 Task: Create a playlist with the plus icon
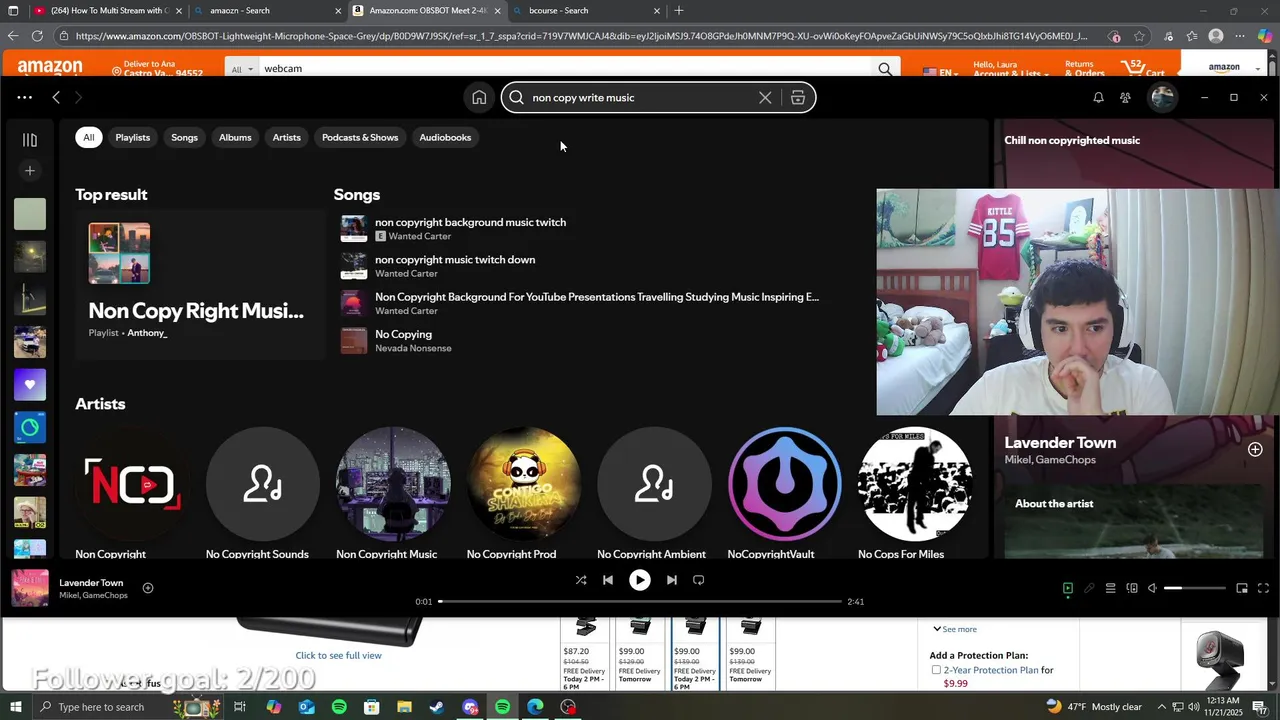30,171
